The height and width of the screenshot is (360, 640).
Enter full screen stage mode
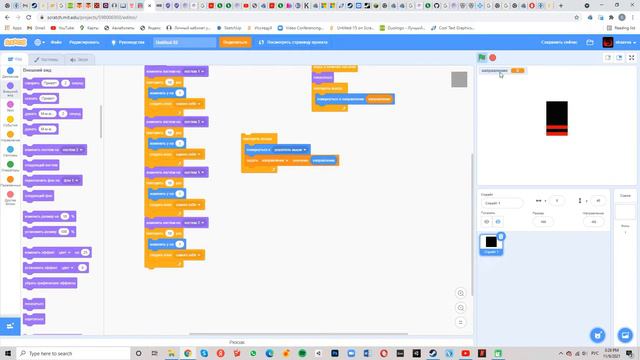click(631, 58)
